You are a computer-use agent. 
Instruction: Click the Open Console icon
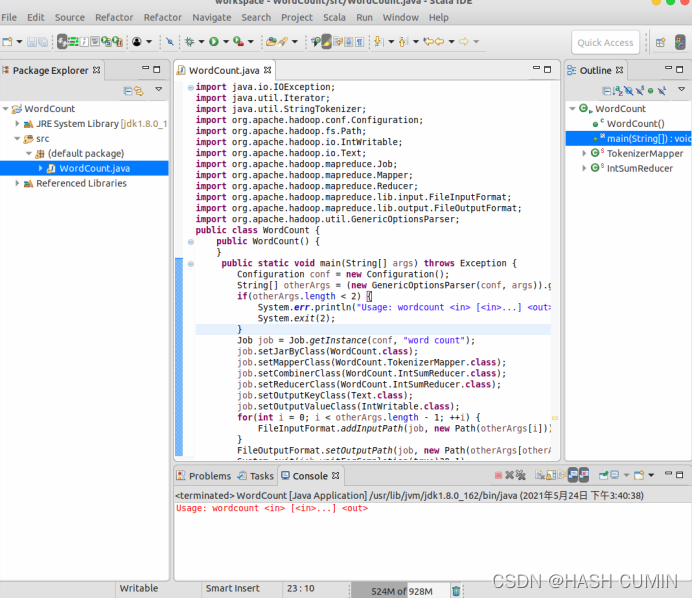pos(638,475)
